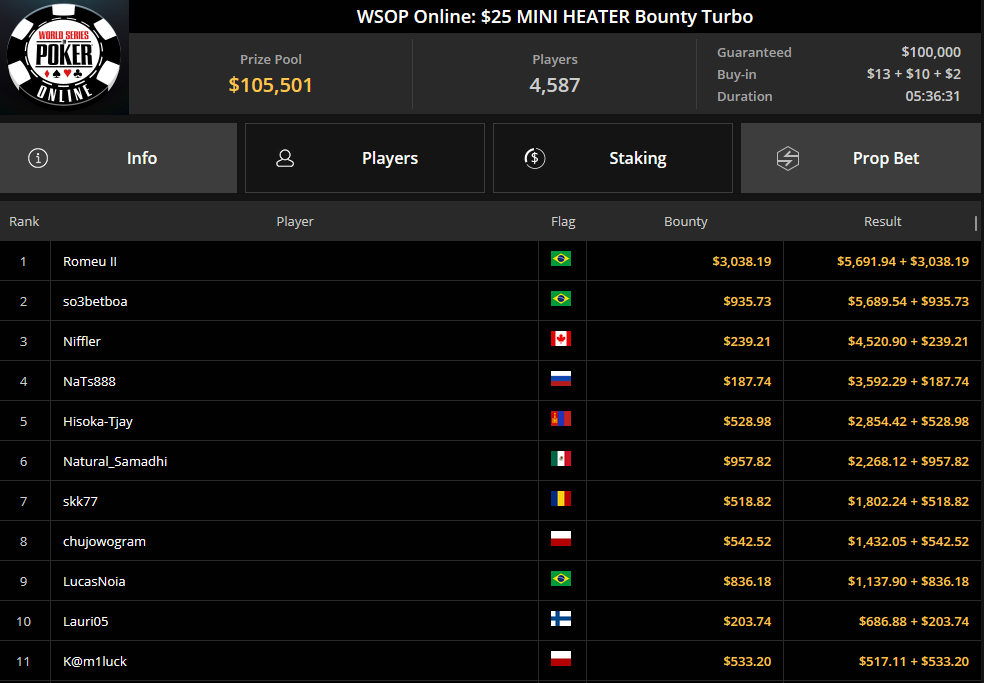Click Natural_Samadhi's $957.82 bounty
Image resolution: width=984 pixels, height=683 pixels.
(747, 461)
